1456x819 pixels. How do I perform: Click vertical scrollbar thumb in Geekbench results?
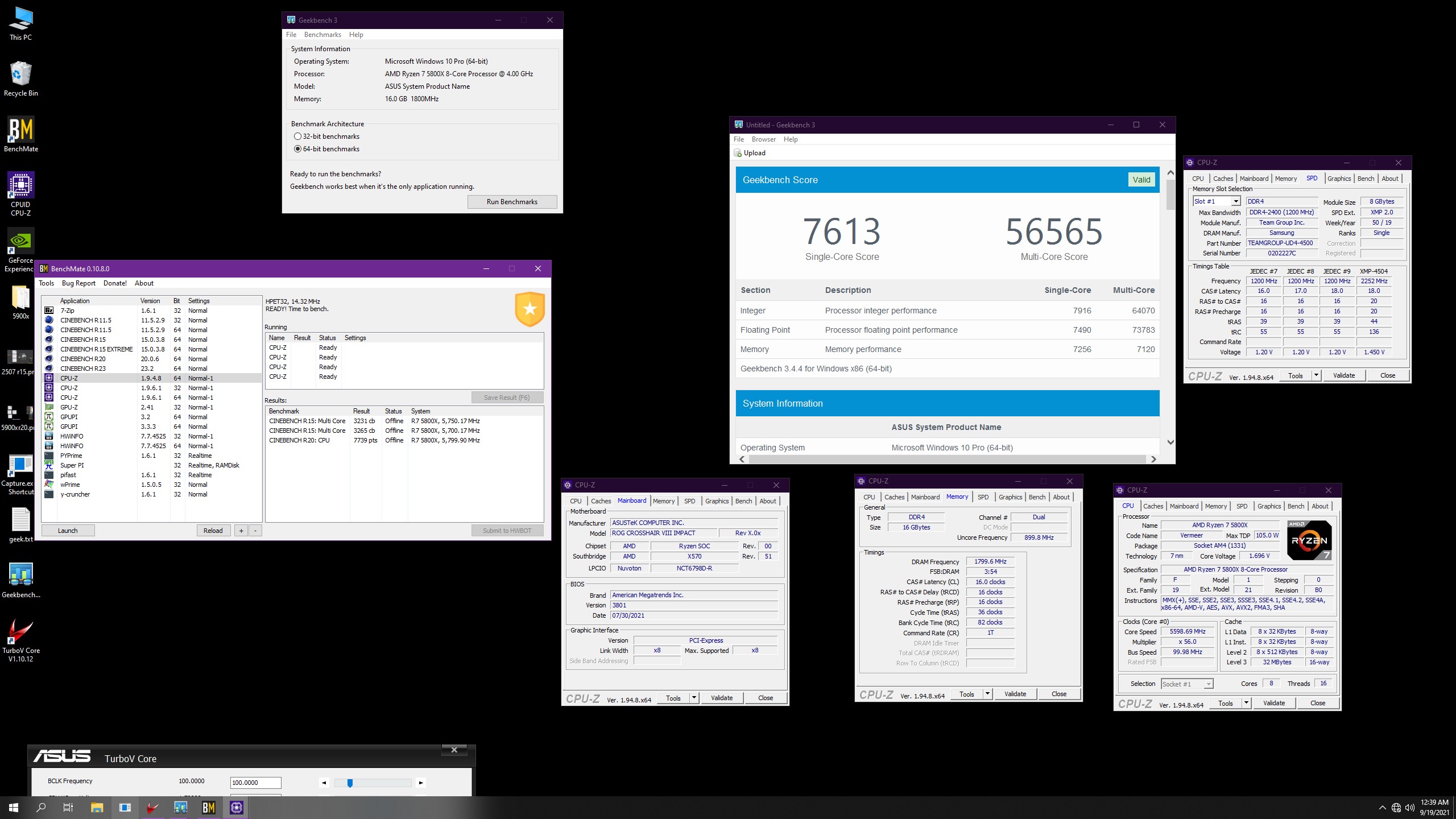[1170, 195]
